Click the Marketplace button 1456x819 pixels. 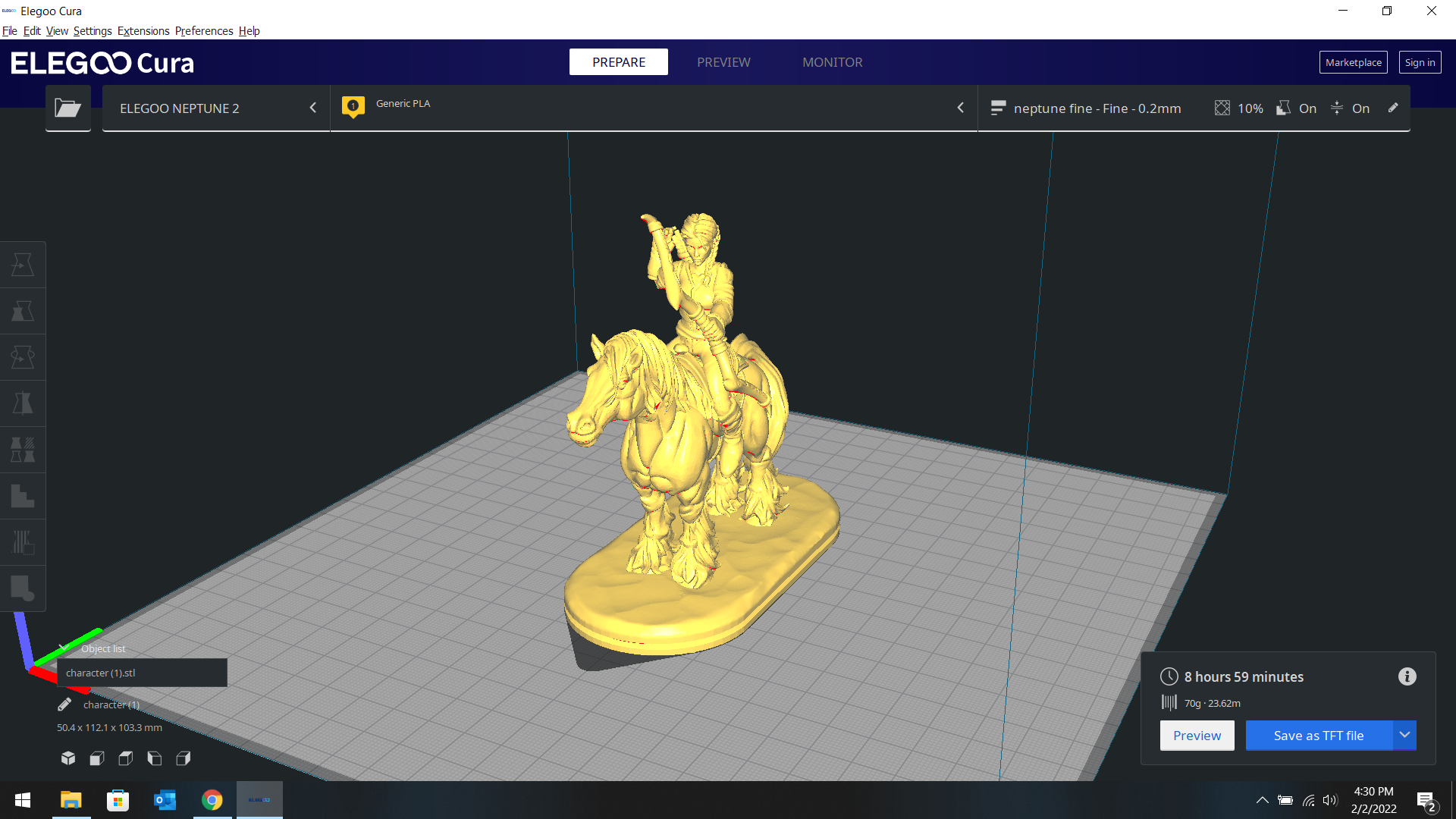point(1353,62)
